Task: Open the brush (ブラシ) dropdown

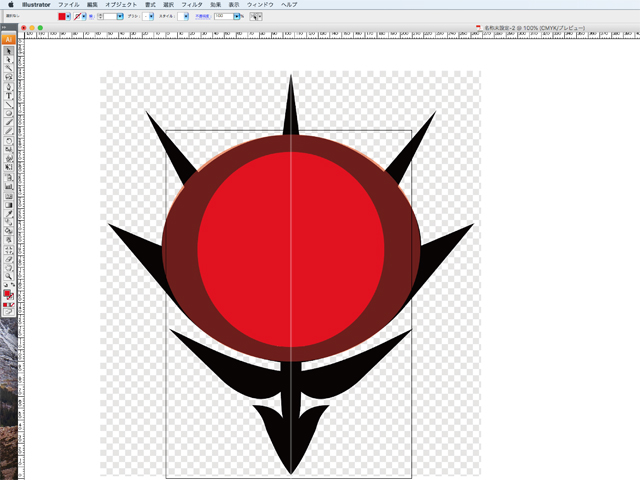Action: click(151, 16)
